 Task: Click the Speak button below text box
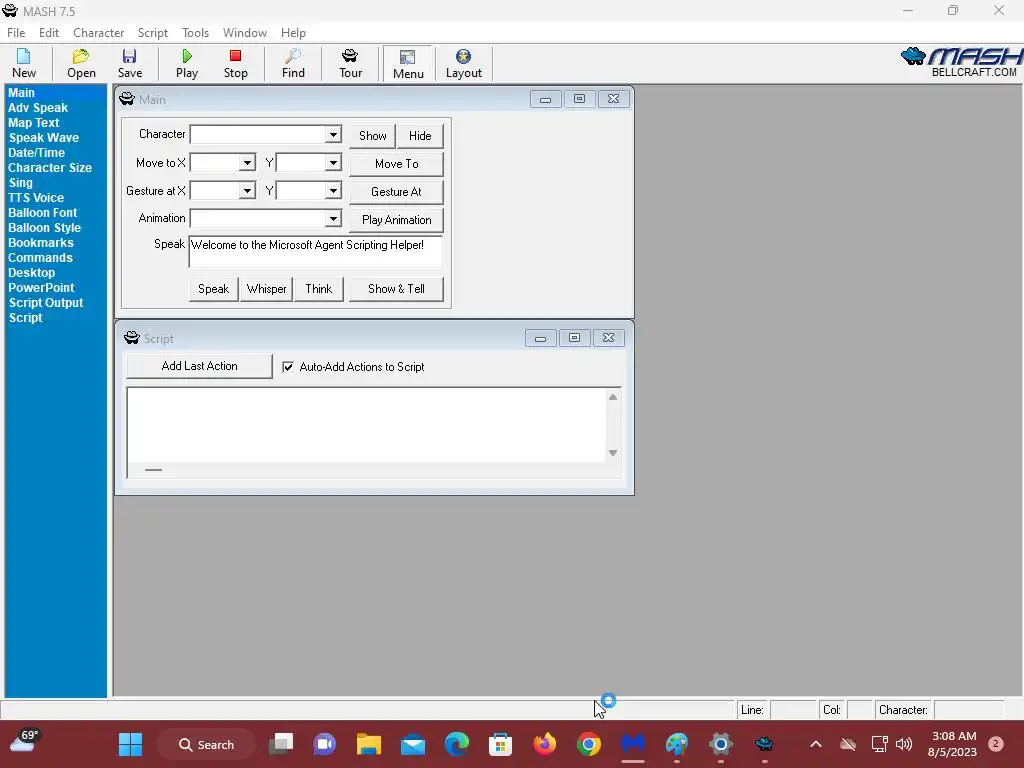click(x=214, y=289)
